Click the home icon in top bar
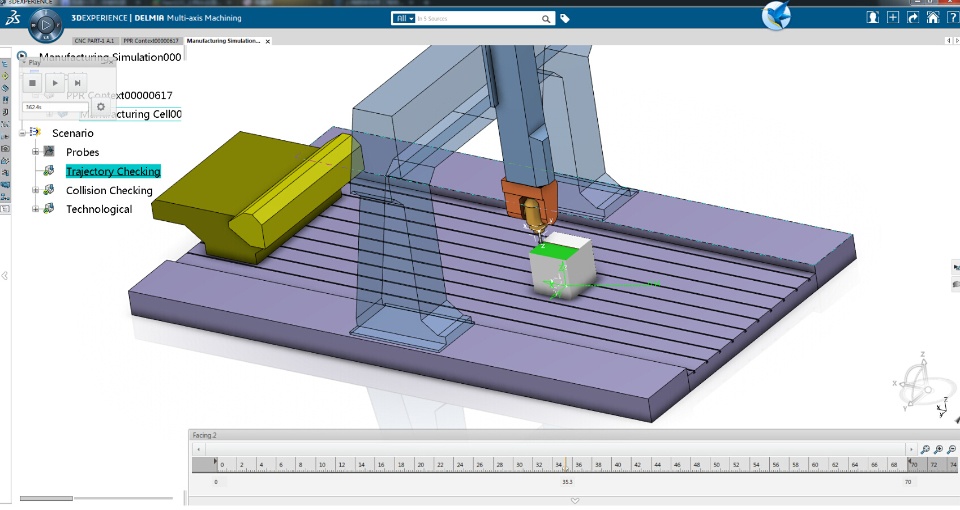This screenshot has width=960, height=510. (933, 18)
